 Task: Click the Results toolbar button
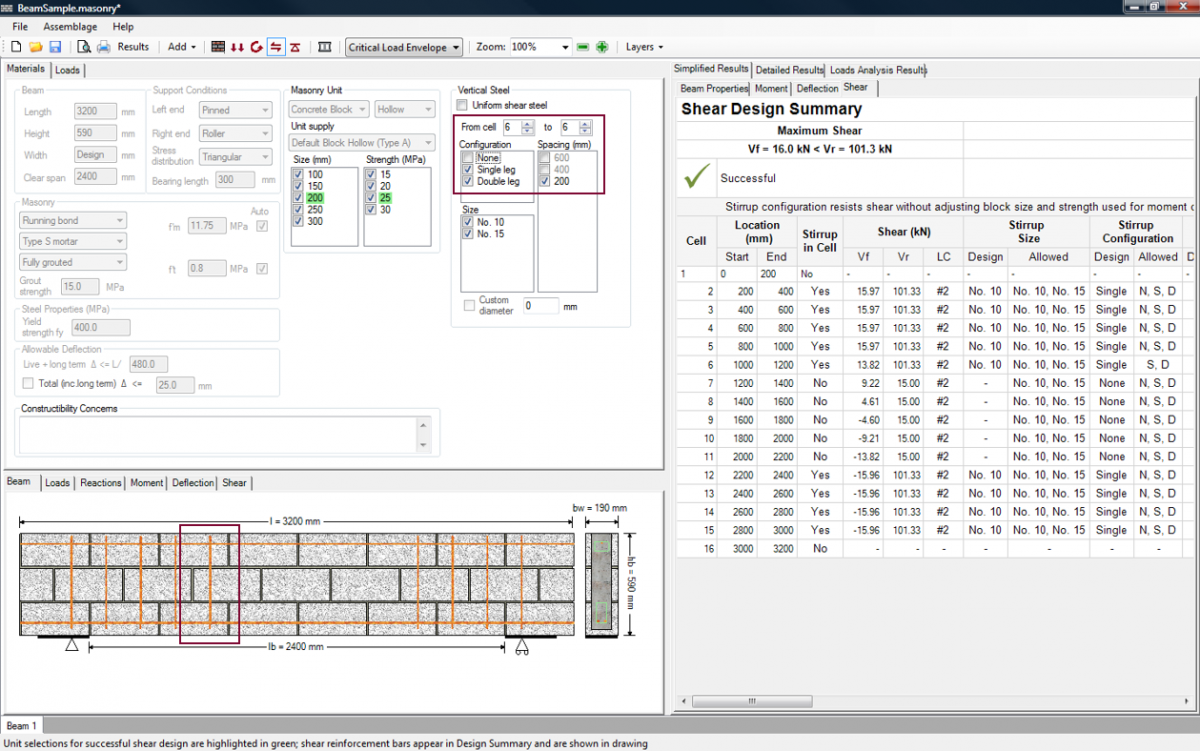[x=133, y=47]
